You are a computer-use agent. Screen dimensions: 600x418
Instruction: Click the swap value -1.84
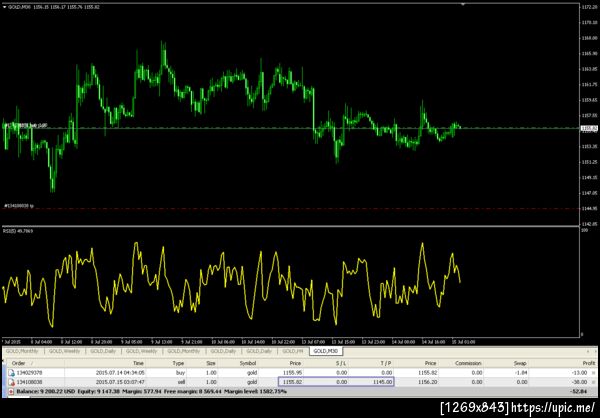[522, 372]
